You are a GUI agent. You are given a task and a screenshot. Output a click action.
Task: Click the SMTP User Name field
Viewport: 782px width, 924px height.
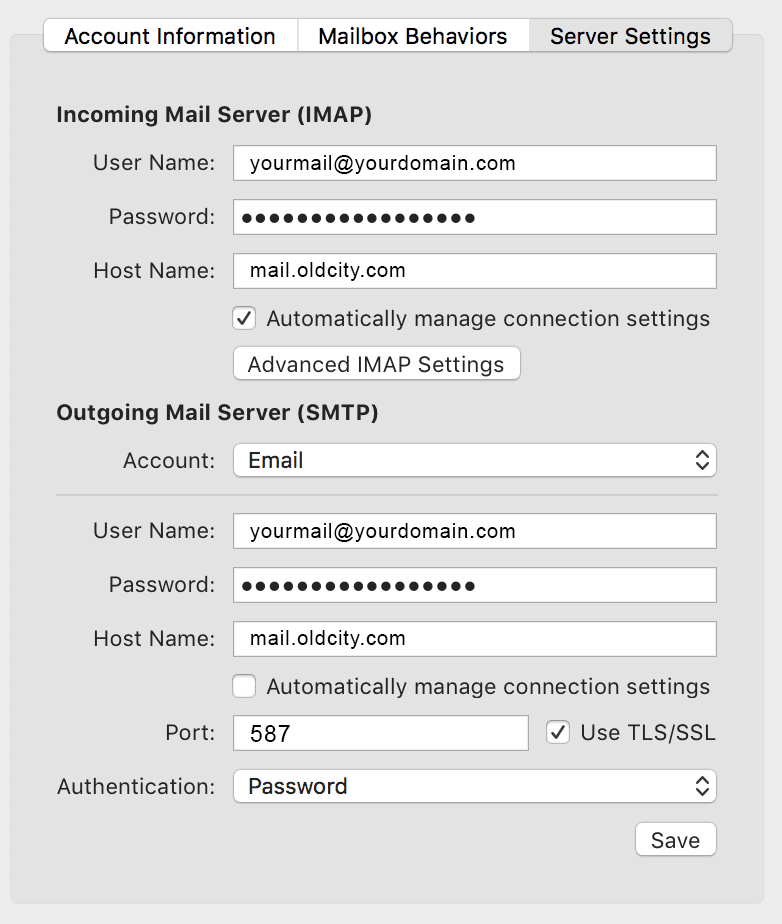[x=474, y=531]
